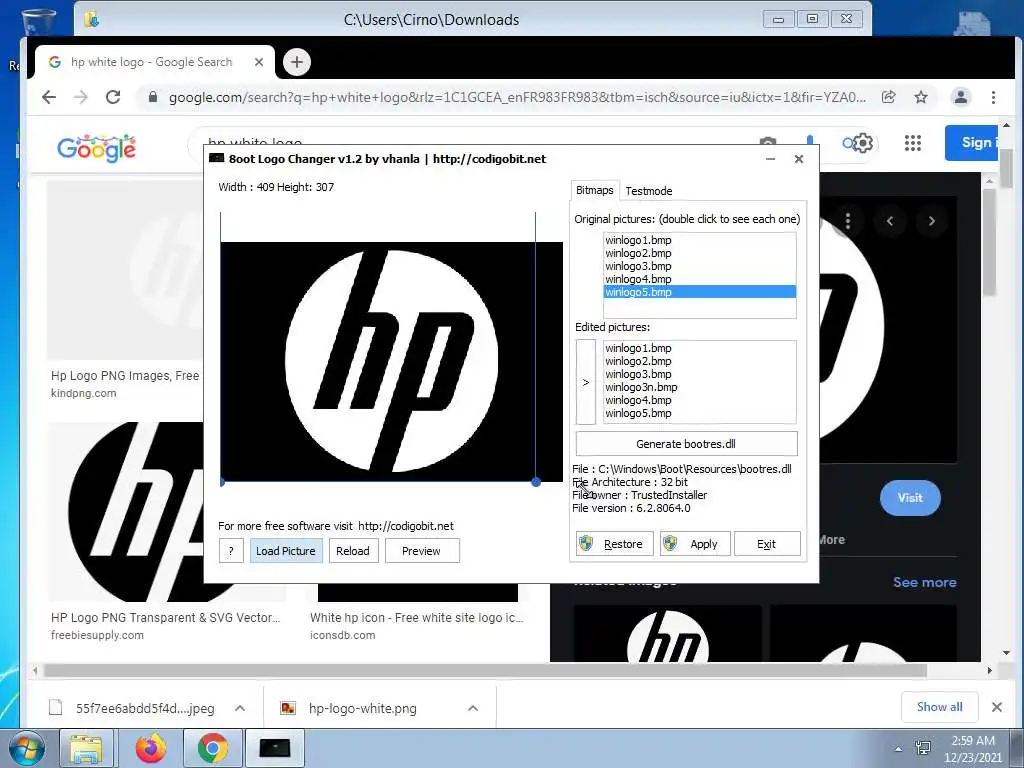Click the Visit button in image panel
The width and height of the screenshot is (1024, 768).
tap(910, 498)
